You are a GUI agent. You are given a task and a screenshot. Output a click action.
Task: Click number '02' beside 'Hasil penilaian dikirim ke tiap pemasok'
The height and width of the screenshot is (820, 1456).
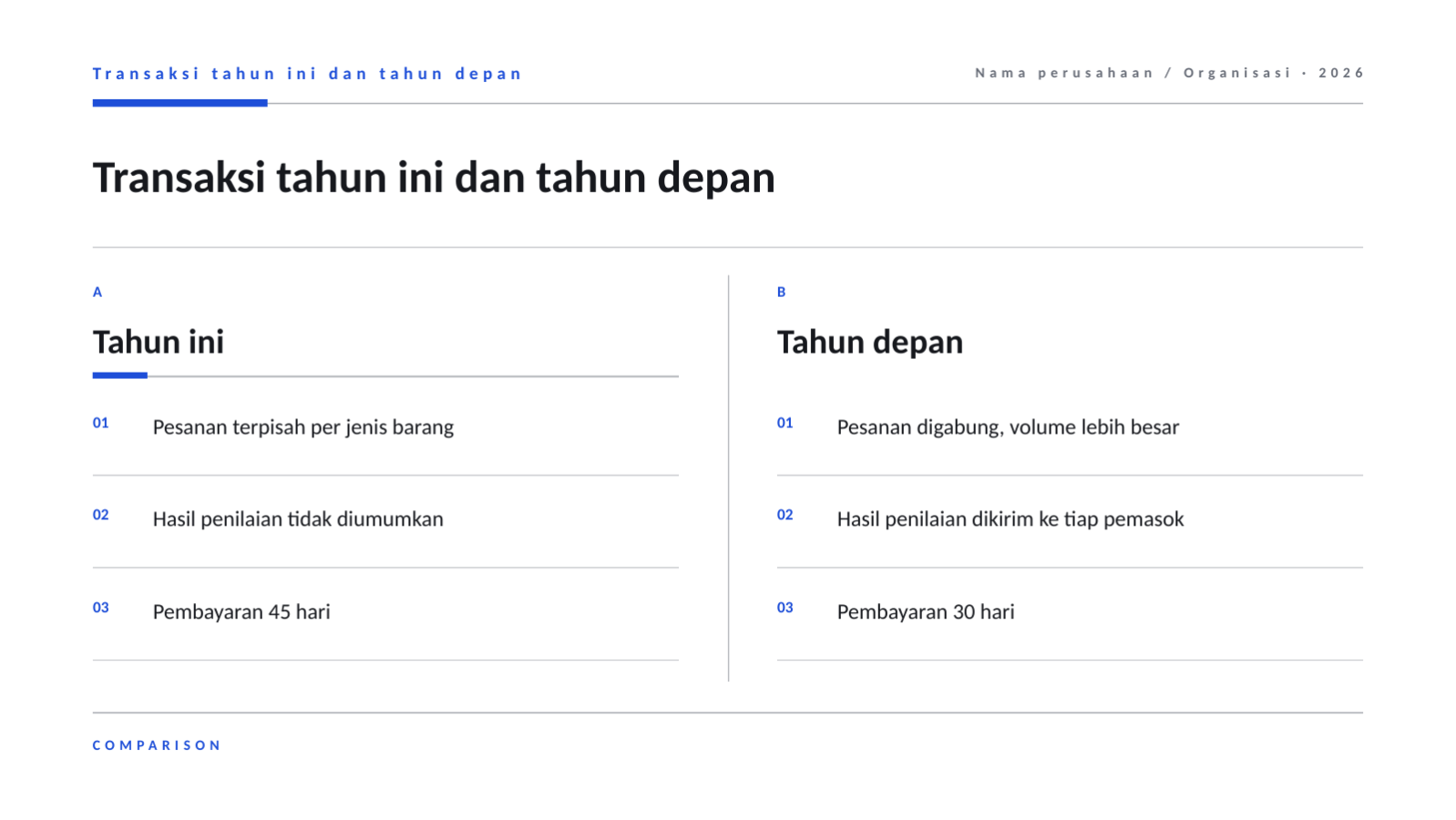[785, 515]
